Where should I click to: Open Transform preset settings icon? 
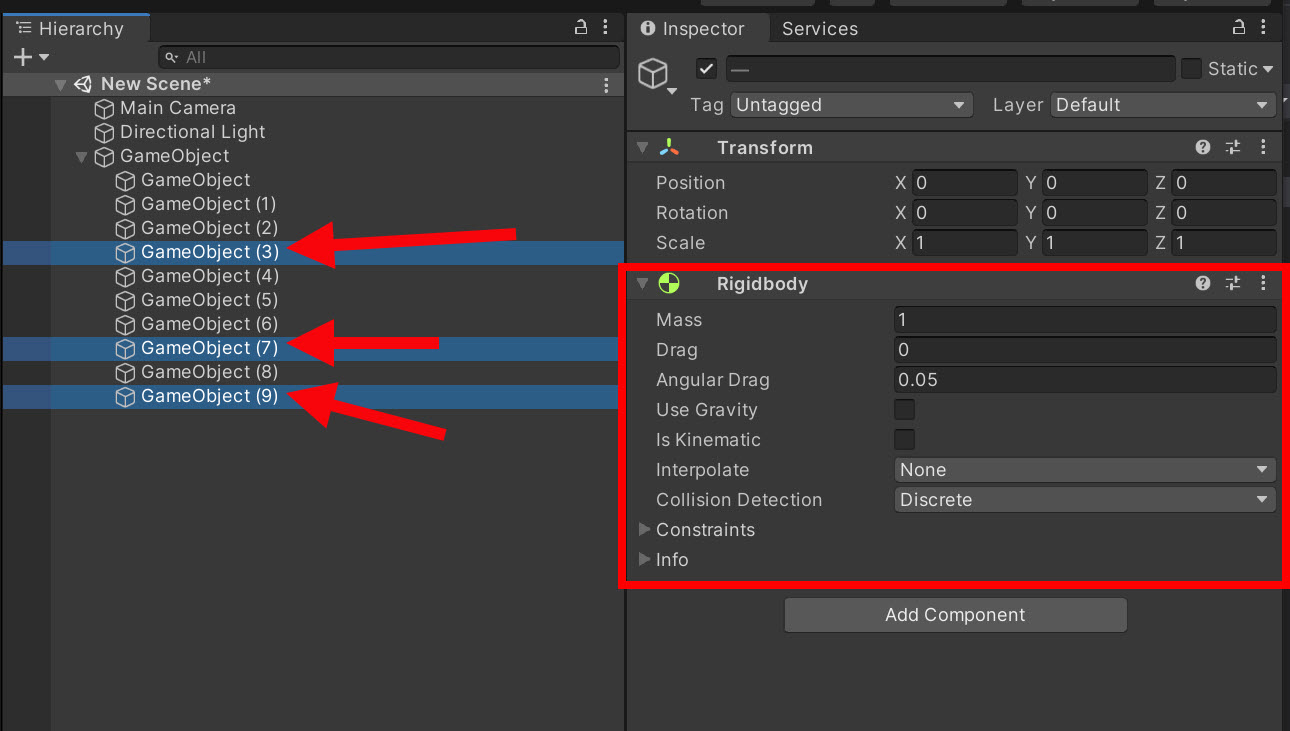point(1233,147)
